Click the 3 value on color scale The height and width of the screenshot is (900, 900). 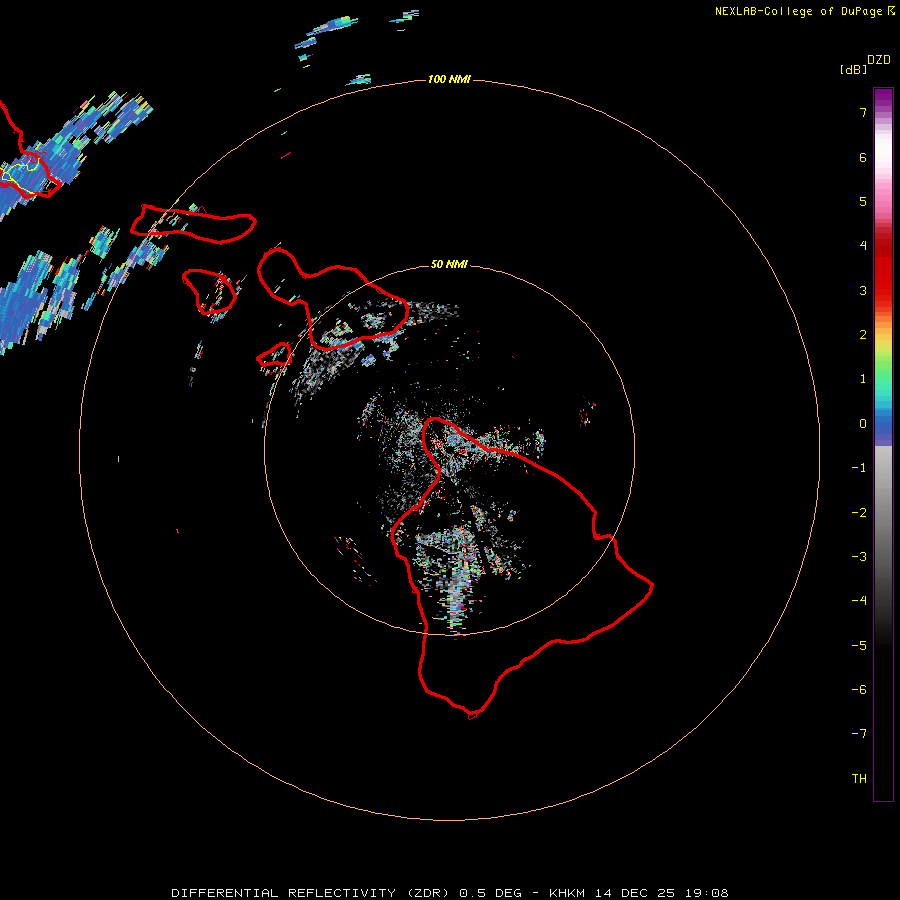coord(863,290)
